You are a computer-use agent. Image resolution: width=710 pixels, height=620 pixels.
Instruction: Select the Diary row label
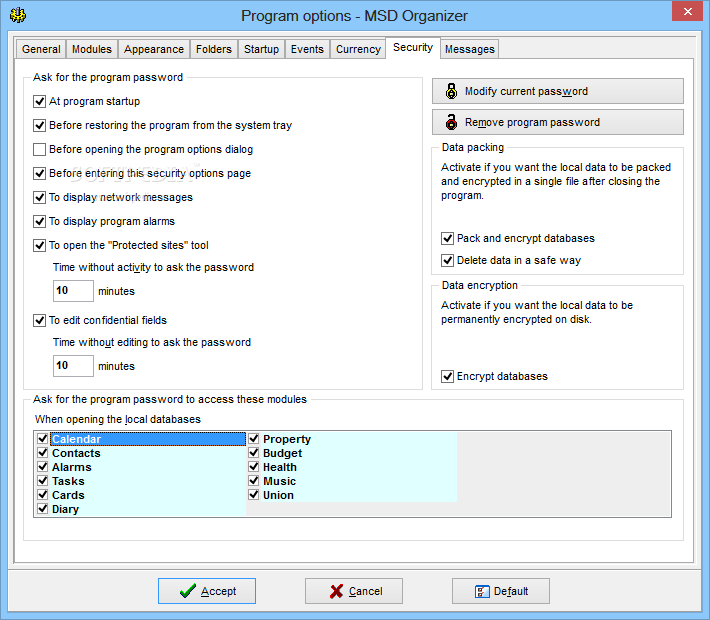65,509
